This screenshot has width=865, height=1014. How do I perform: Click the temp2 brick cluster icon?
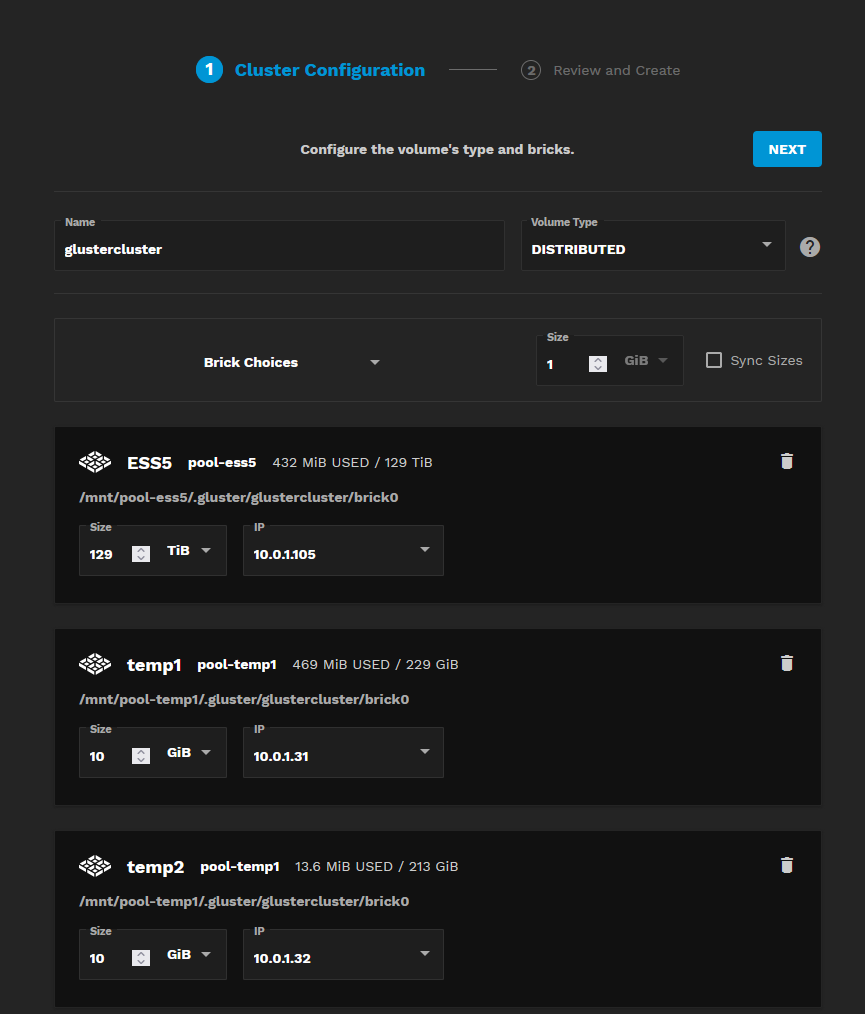pos(95,866)
